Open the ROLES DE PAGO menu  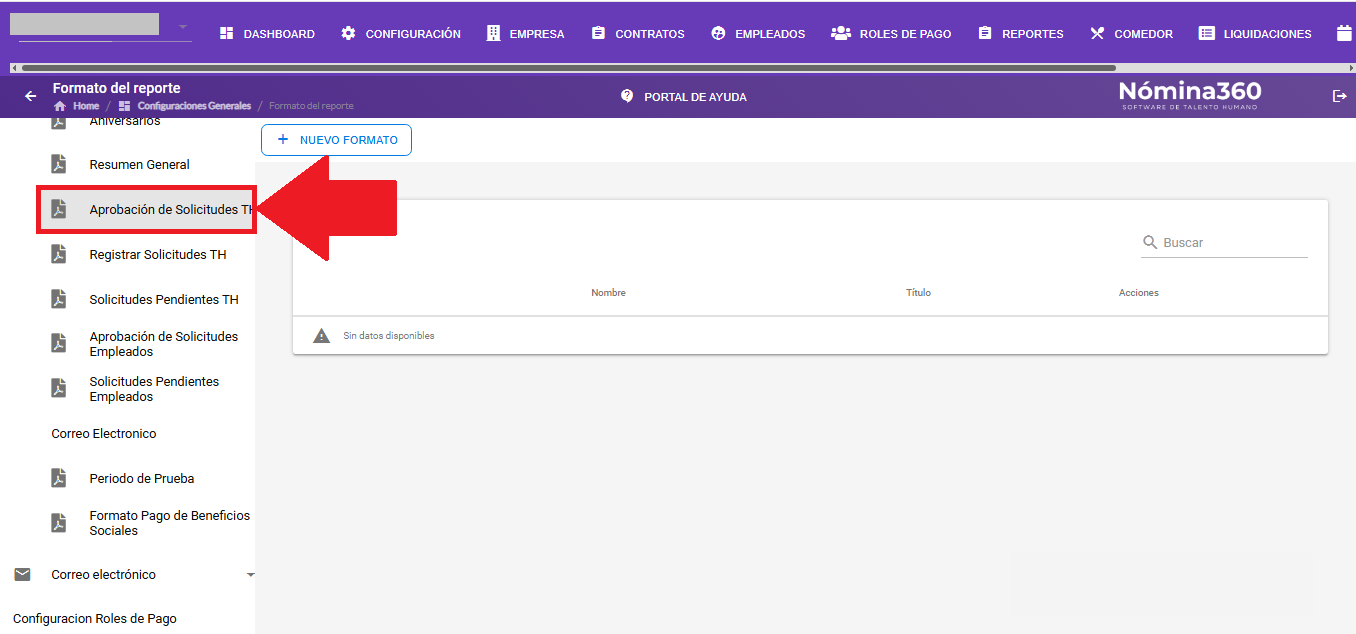point(891,34)
